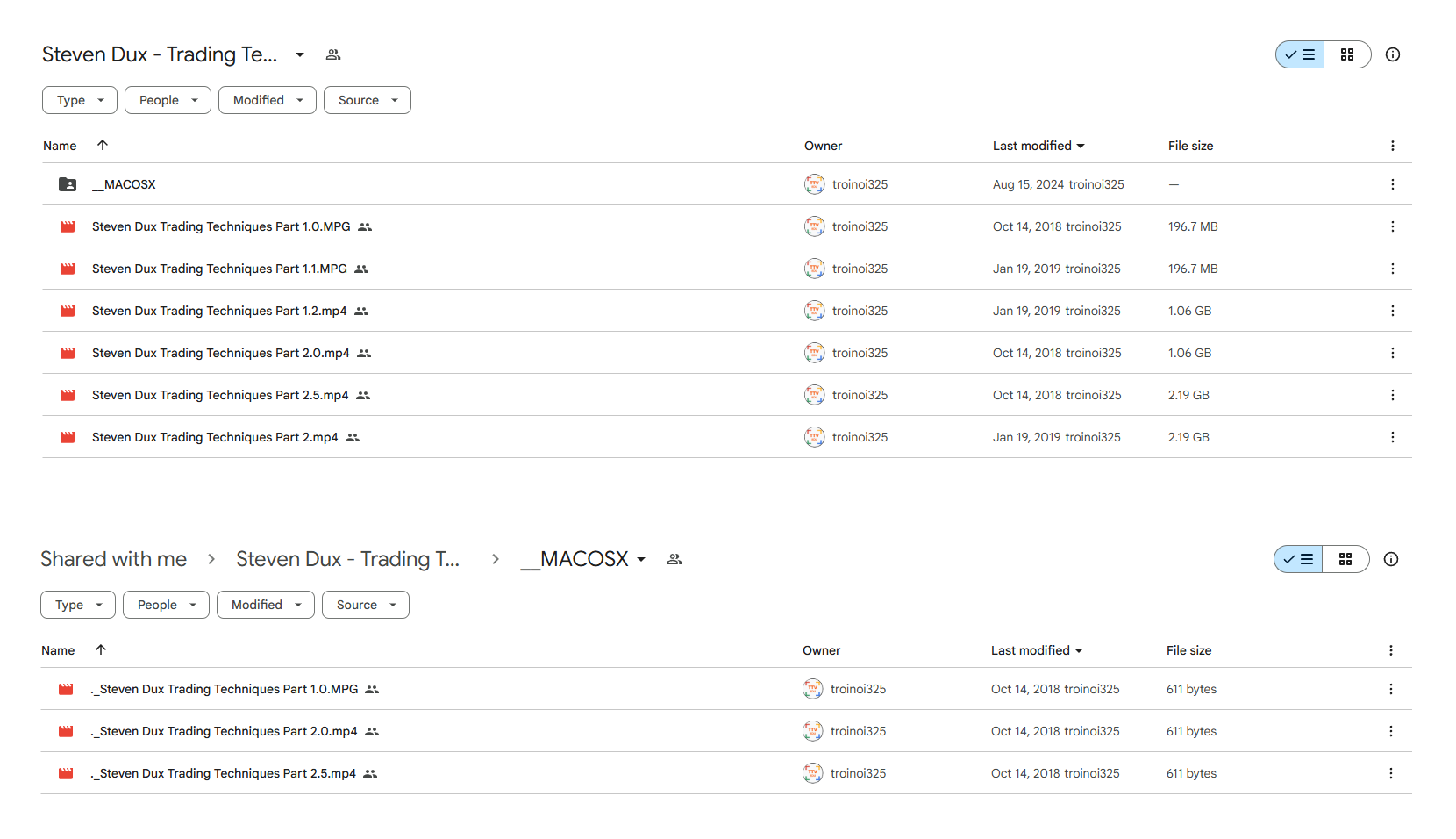
Task: Open the People filter in the top folder
Action: coord(168,100)
